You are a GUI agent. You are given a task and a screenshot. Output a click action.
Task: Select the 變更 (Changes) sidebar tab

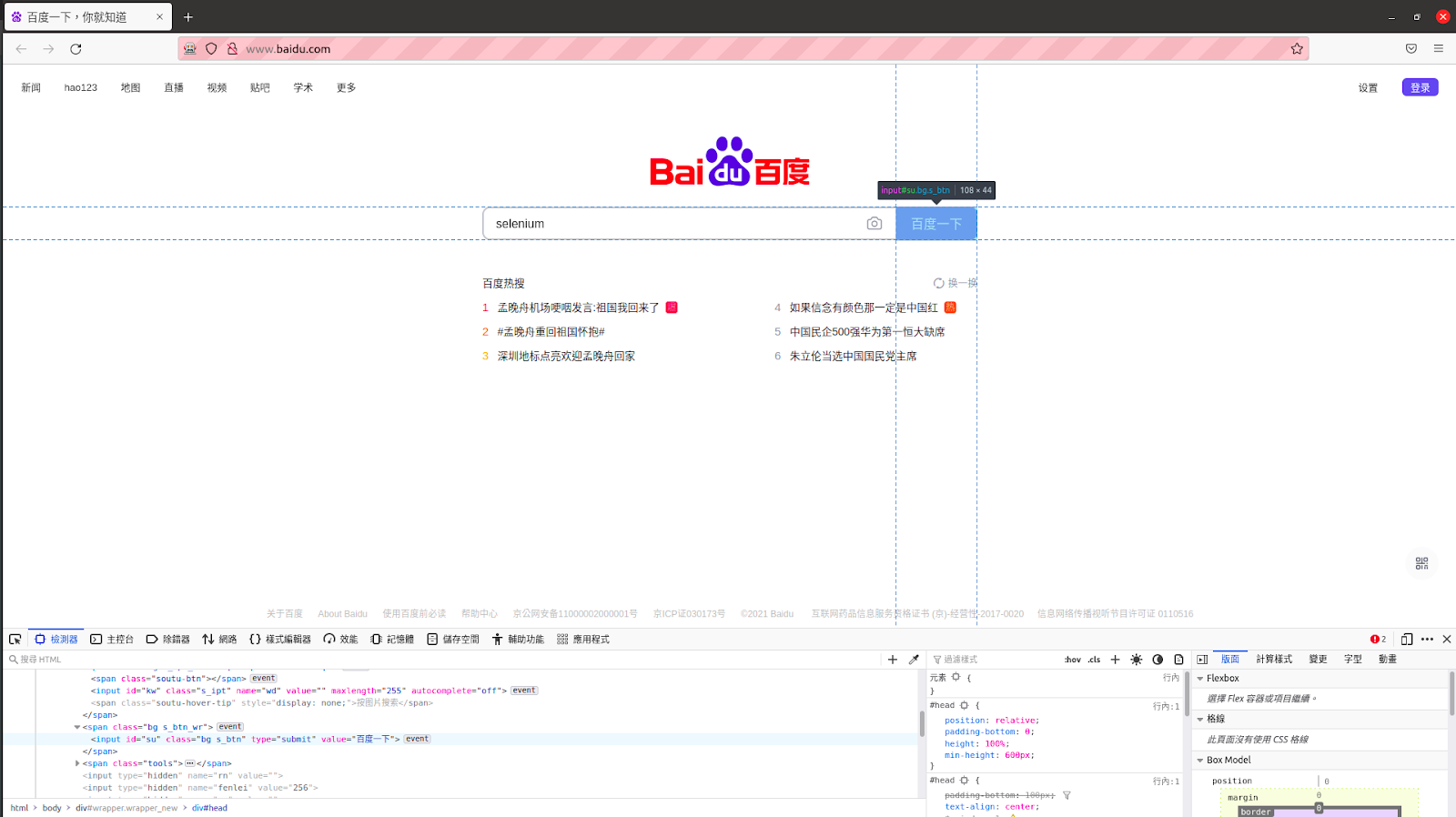pos(1318,660)
